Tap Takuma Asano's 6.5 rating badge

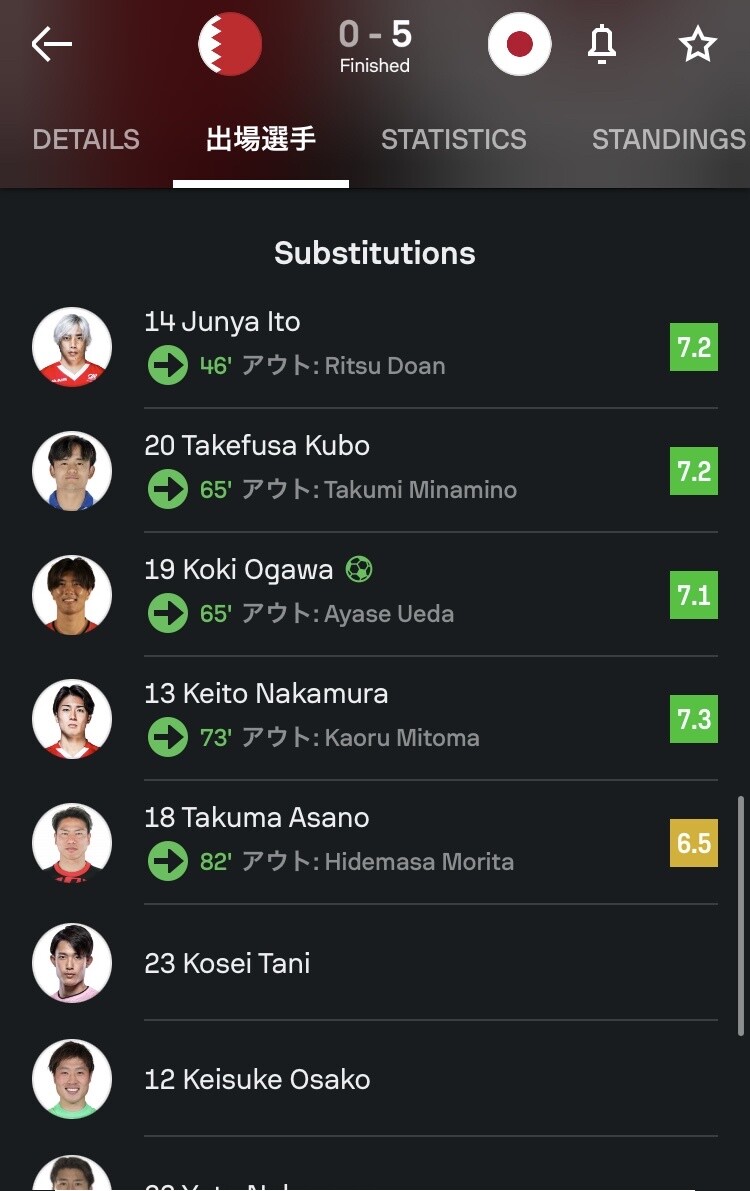tap(694, 843)
